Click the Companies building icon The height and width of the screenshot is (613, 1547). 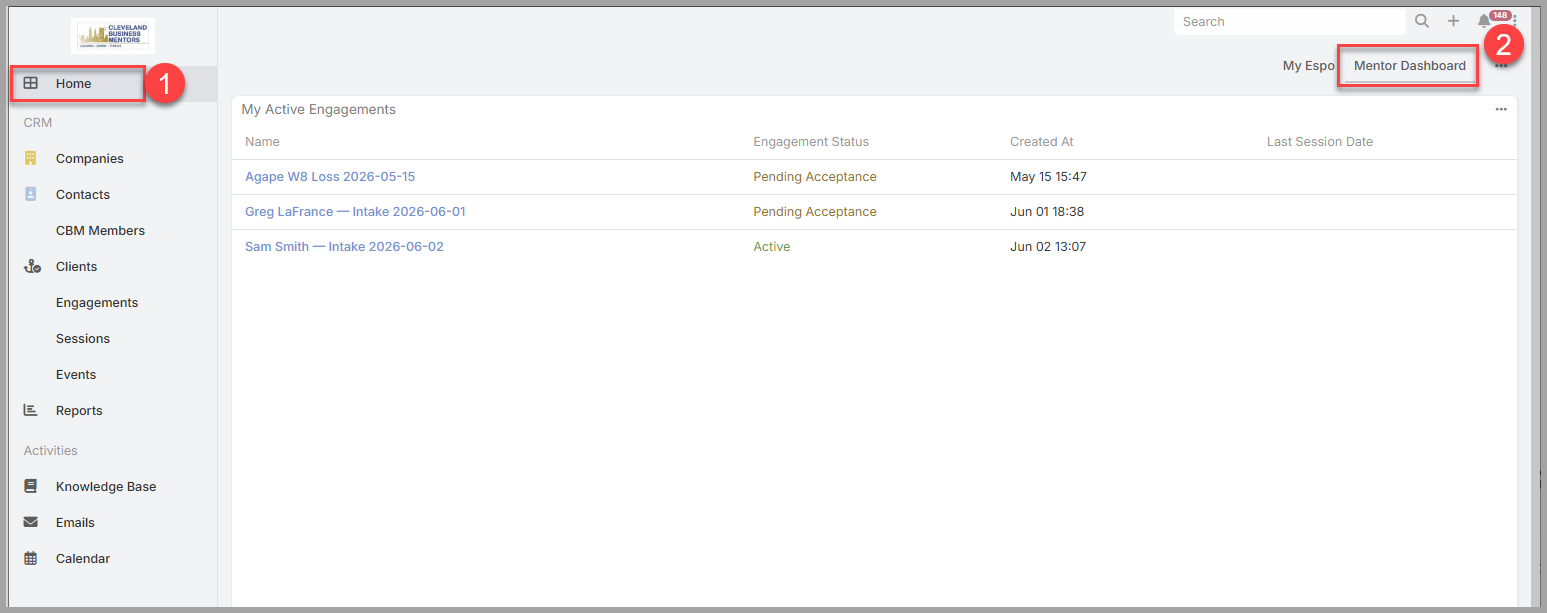pyautogui.click(x=31, y=159)
